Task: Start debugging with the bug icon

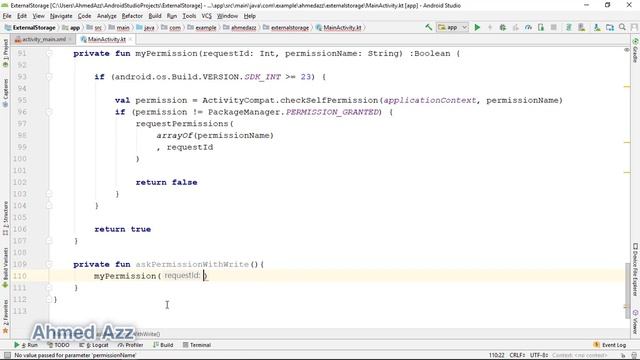Action: (x=503, y=27)
